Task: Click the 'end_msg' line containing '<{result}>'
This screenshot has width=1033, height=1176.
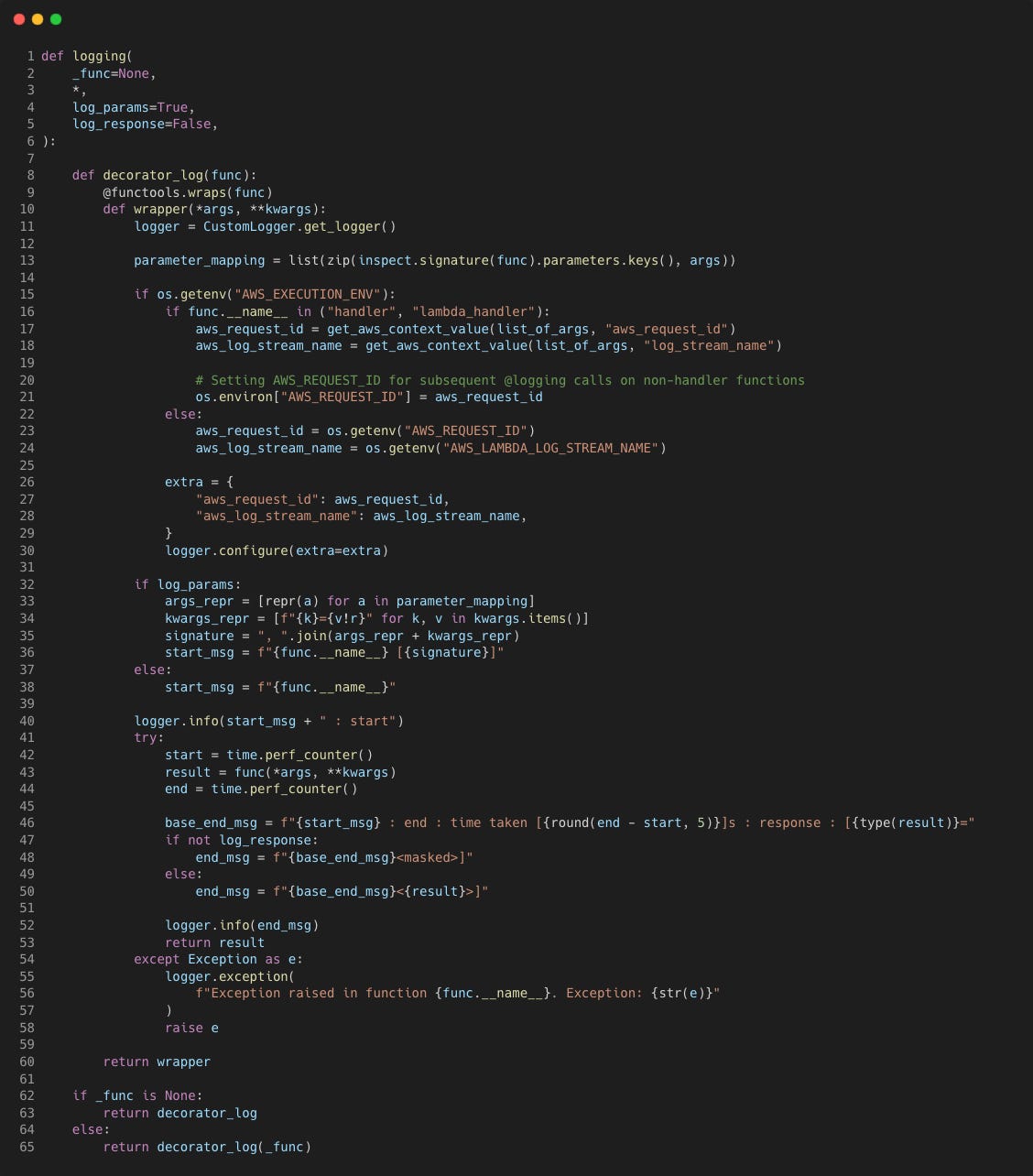Action: click(342, 891)
